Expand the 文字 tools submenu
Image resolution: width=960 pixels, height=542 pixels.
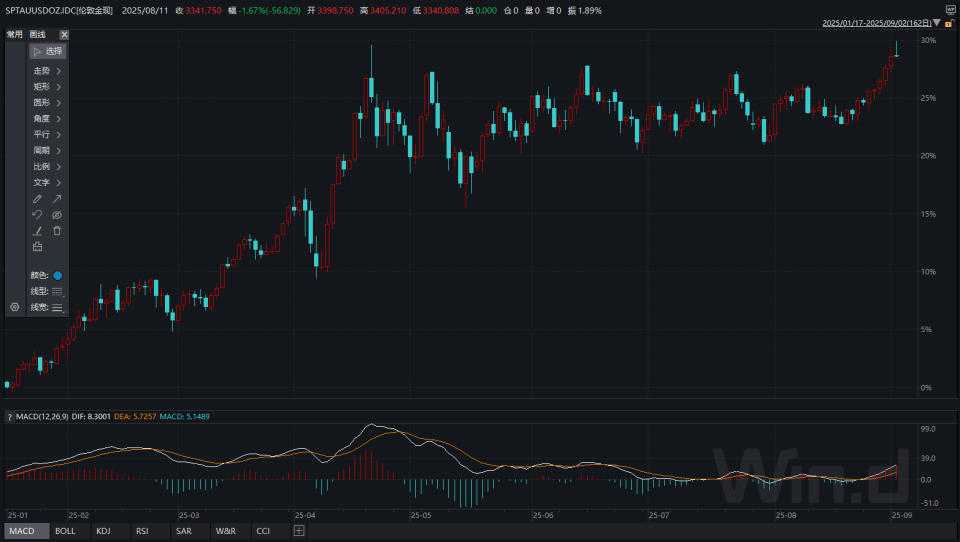pyautogui.click(x=48, y=183)
